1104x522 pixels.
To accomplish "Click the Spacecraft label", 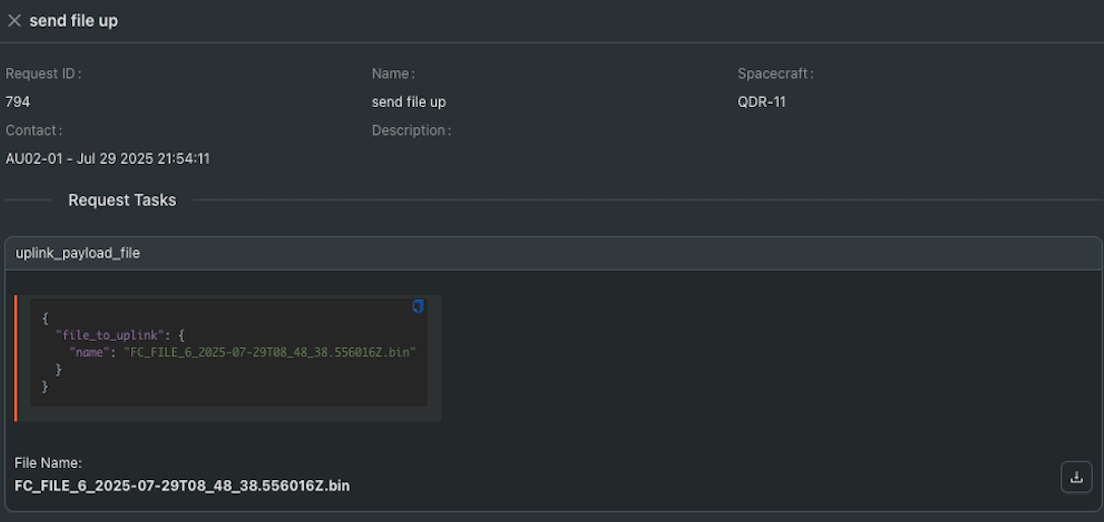I will pos(776,73).
